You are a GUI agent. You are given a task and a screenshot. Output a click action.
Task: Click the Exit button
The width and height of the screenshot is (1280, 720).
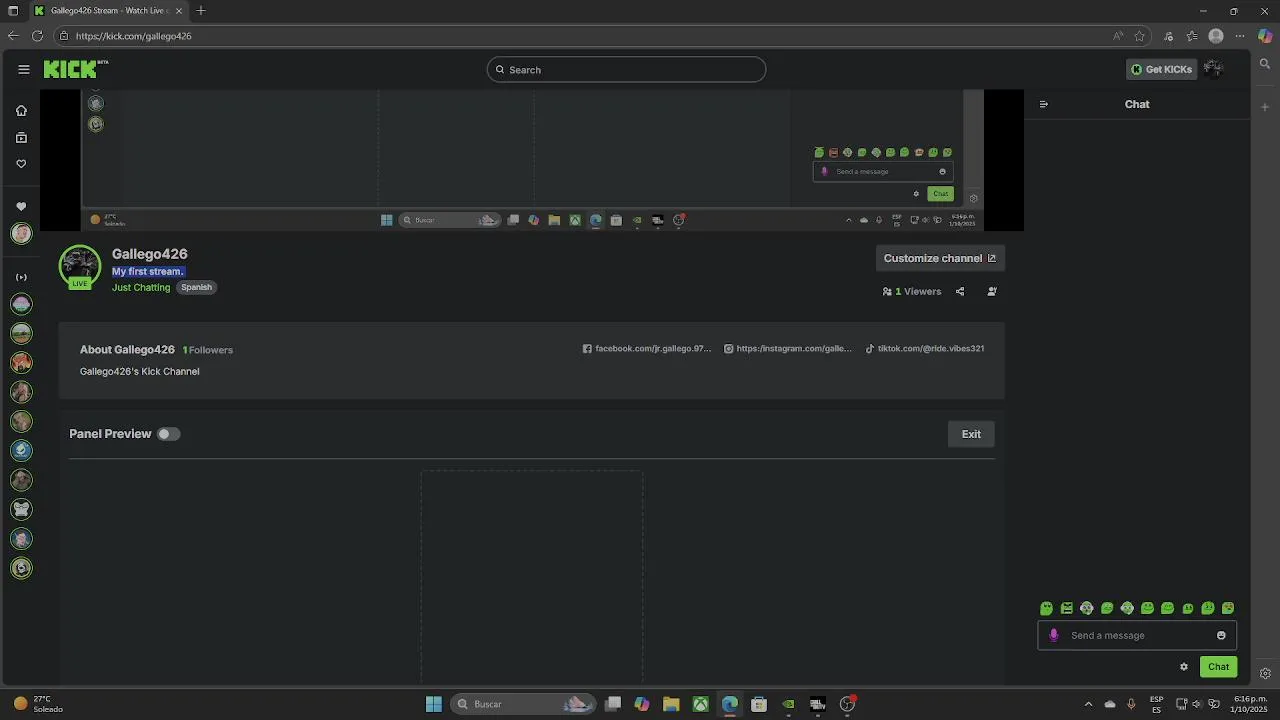971,434
